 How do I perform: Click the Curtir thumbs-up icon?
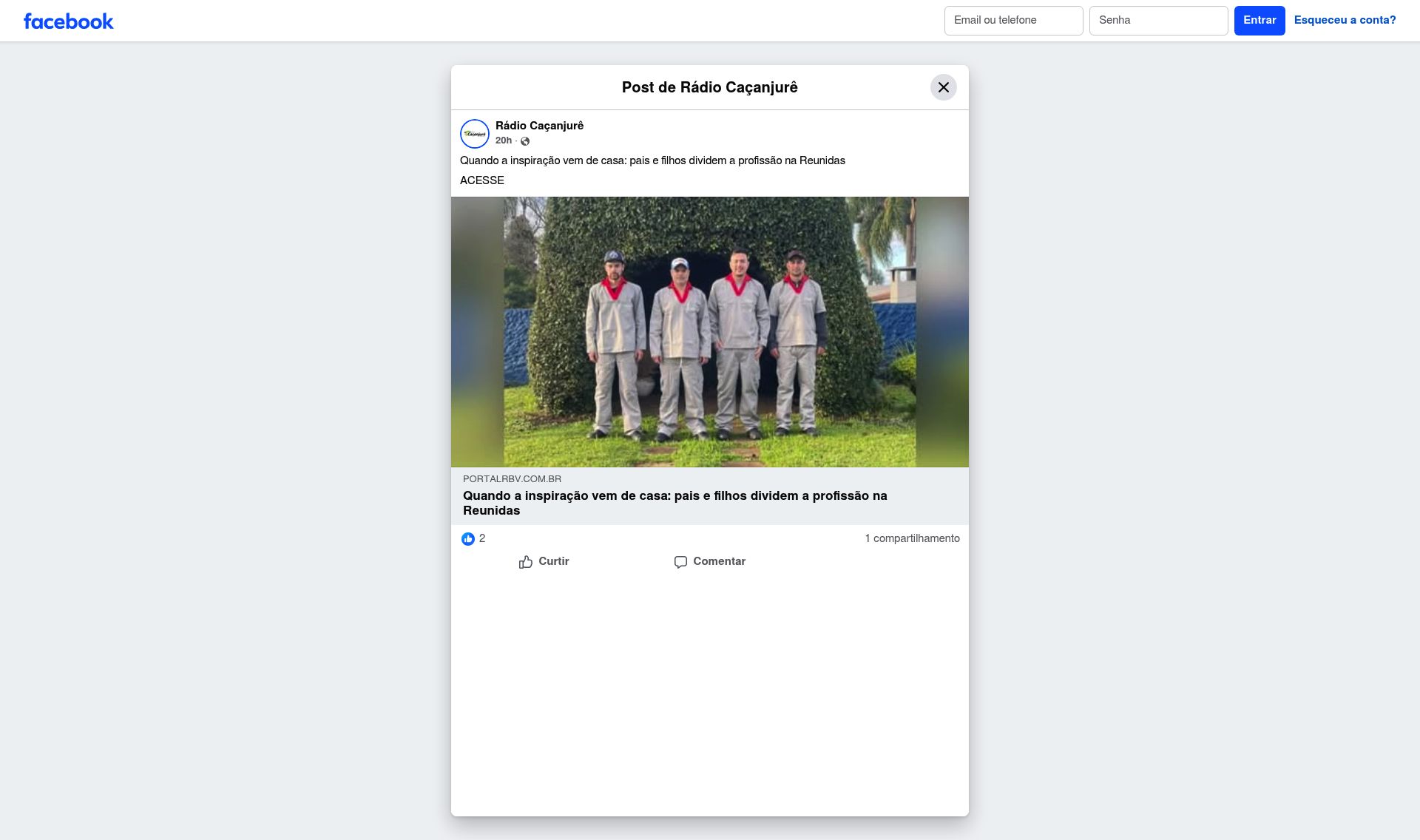coord(526,562)
